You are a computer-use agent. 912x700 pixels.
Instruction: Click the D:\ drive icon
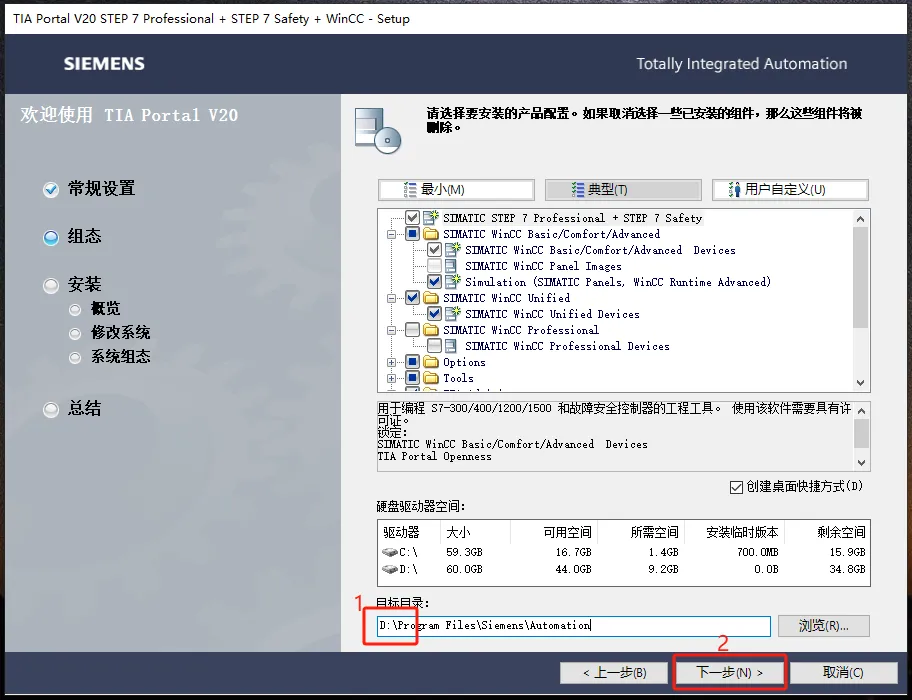click(x=390, y=569)
